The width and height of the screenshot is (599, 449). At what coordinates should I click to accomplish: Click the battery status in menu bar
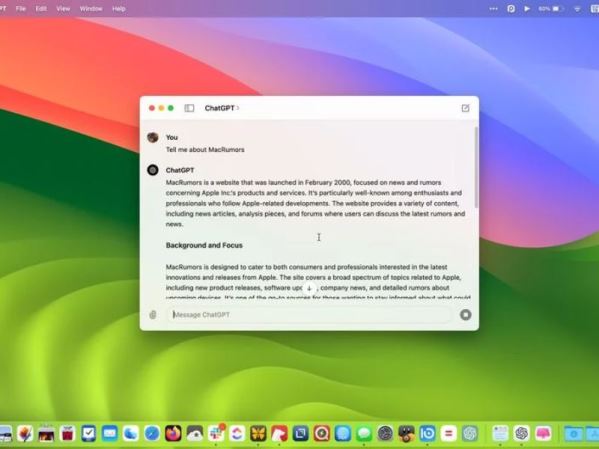(550, 8)
